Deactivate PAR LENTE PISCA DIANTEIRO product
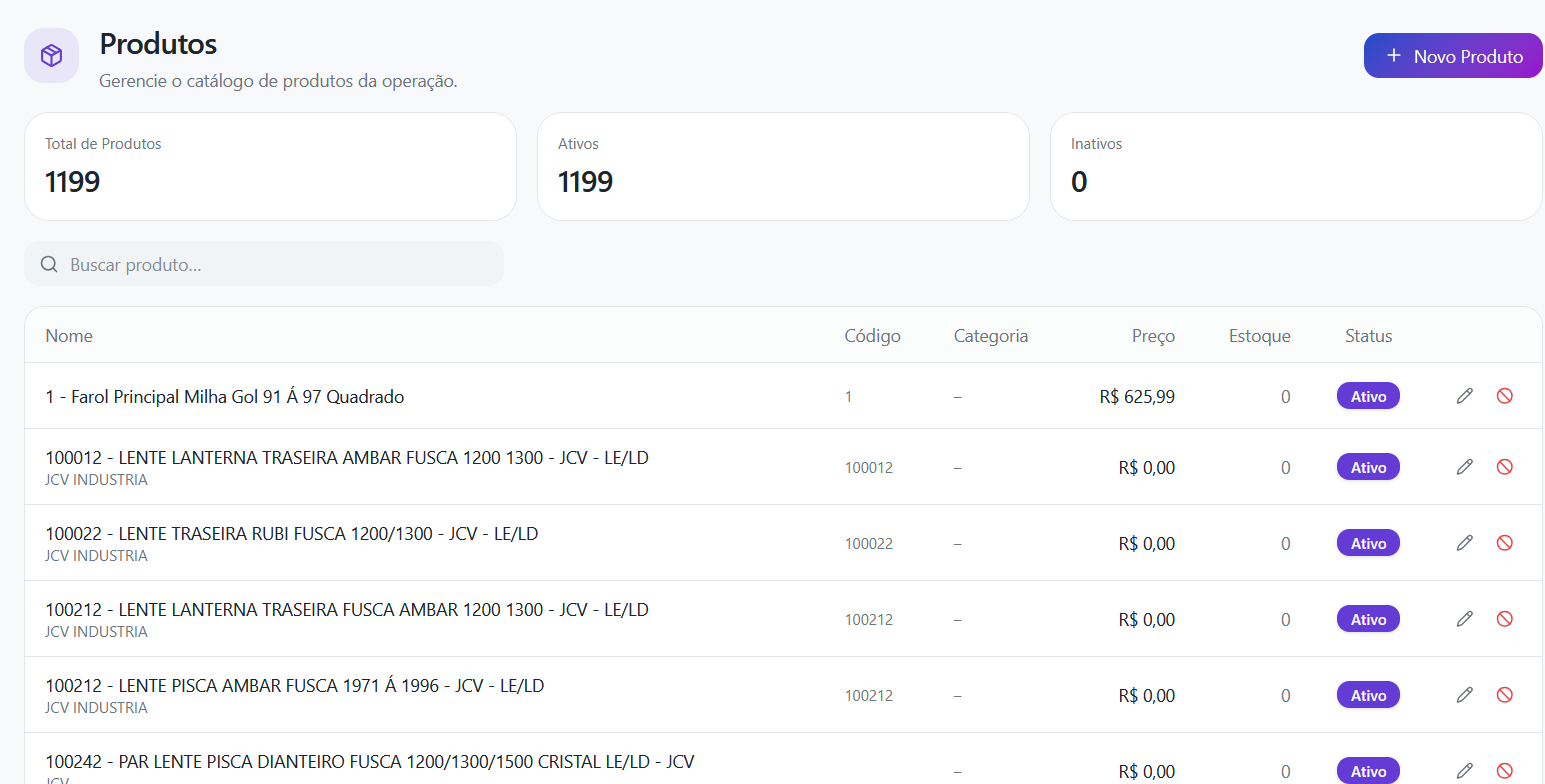The width and height of the screenshot is (1545, 784). [x=1504, y=771]
